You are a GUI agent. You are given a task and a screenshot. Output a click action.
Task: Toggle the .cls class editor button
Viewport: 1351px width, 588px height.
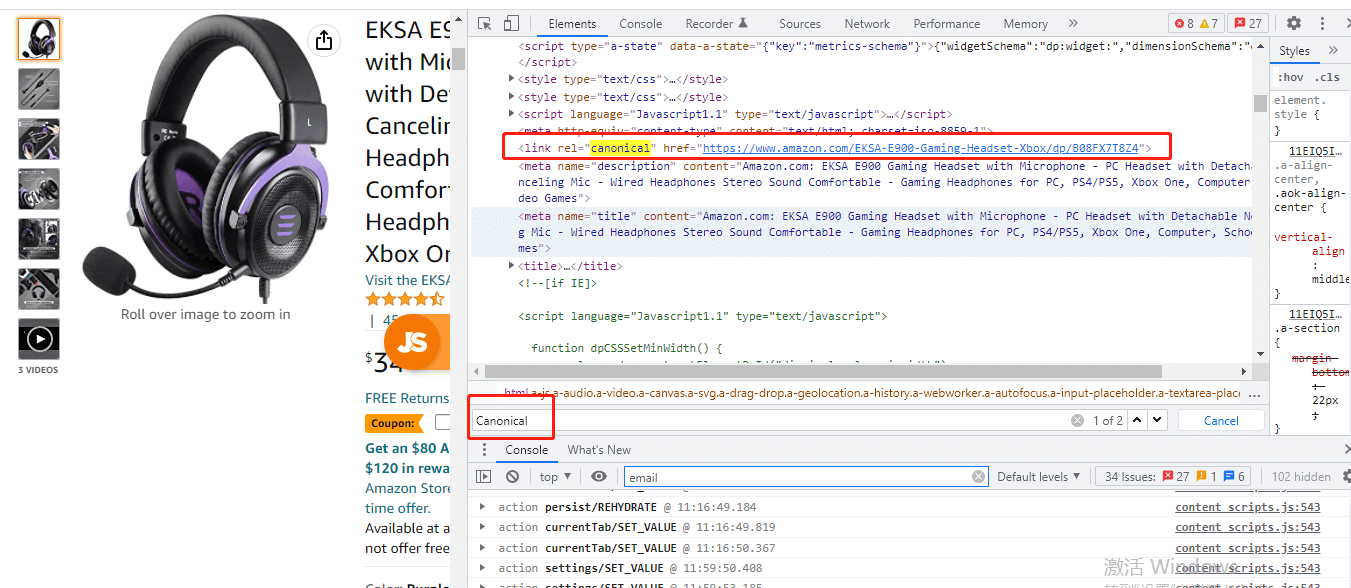click(1327, 77)
